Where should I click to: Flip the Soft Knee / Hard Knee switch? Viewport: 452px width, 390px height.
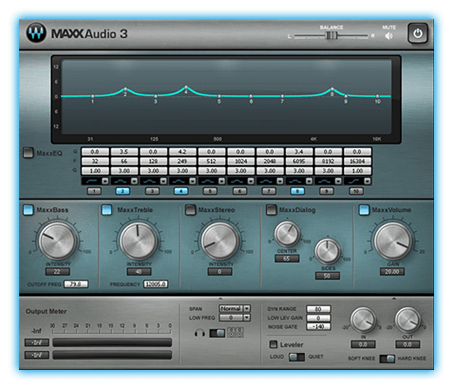(387, 359)
